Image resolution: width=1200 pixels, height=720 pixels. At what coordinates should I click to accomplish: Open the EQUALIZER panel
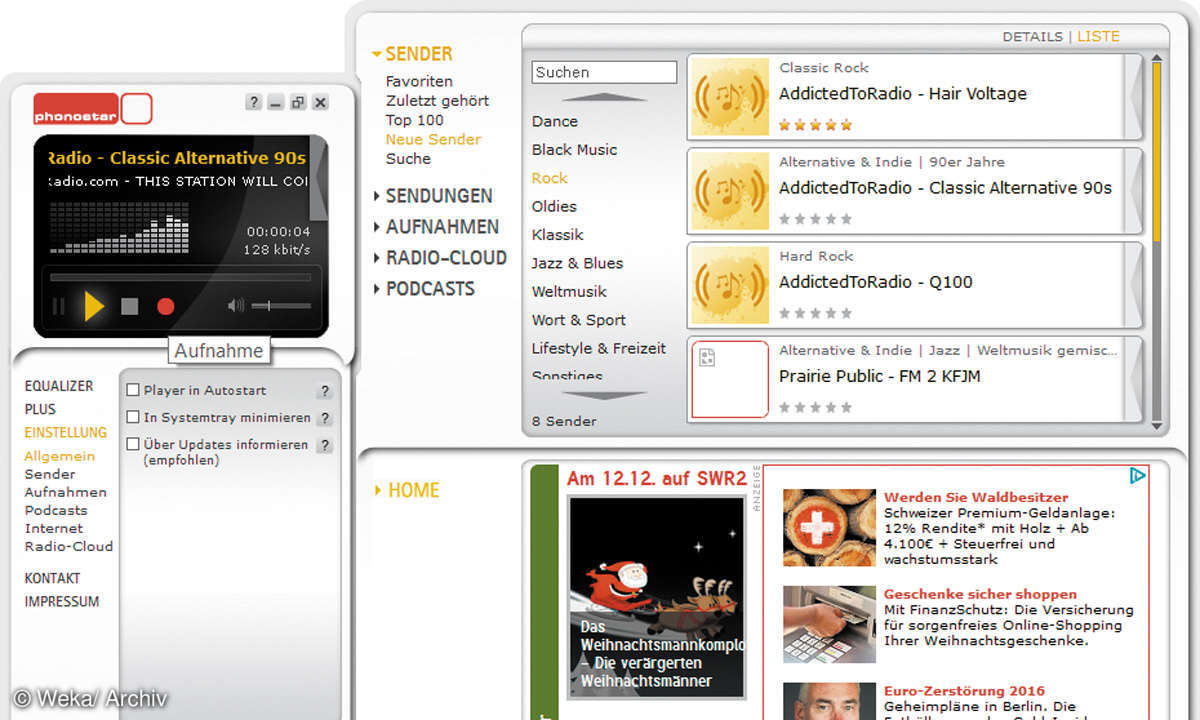click(59, 386)
